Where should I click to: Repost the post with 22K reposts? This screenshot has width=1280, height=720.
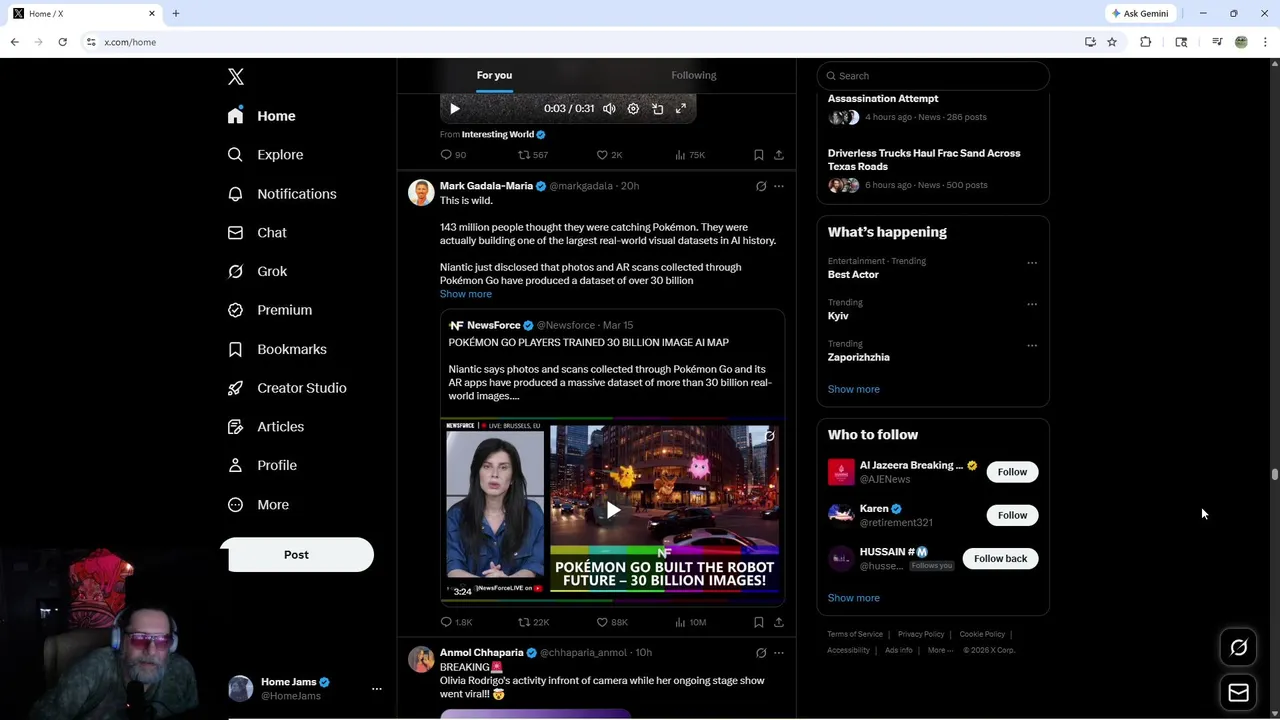point(534,622)
